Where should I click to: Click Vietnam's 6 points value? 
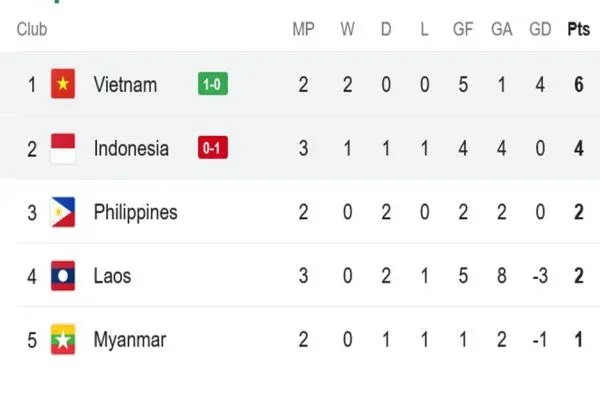[579, 85]
